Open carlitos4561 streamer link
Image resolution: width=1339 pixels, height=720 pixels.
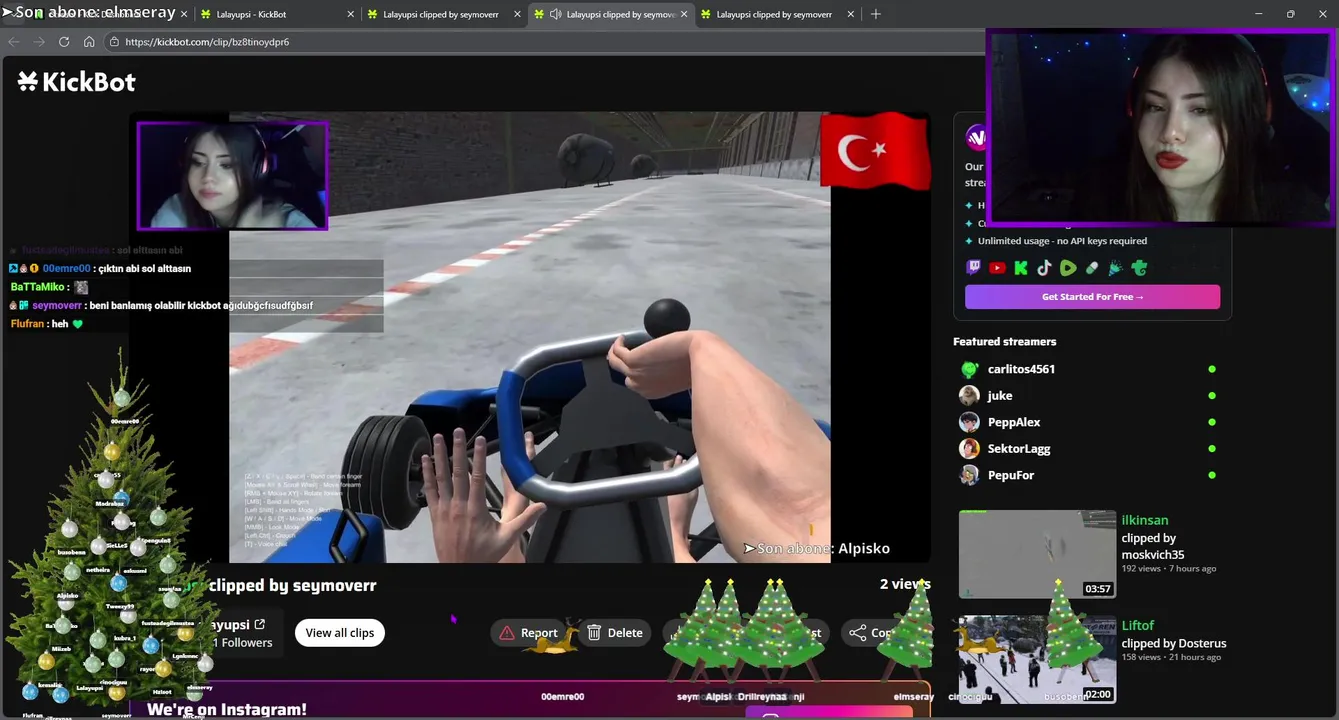pos(1021,369)
